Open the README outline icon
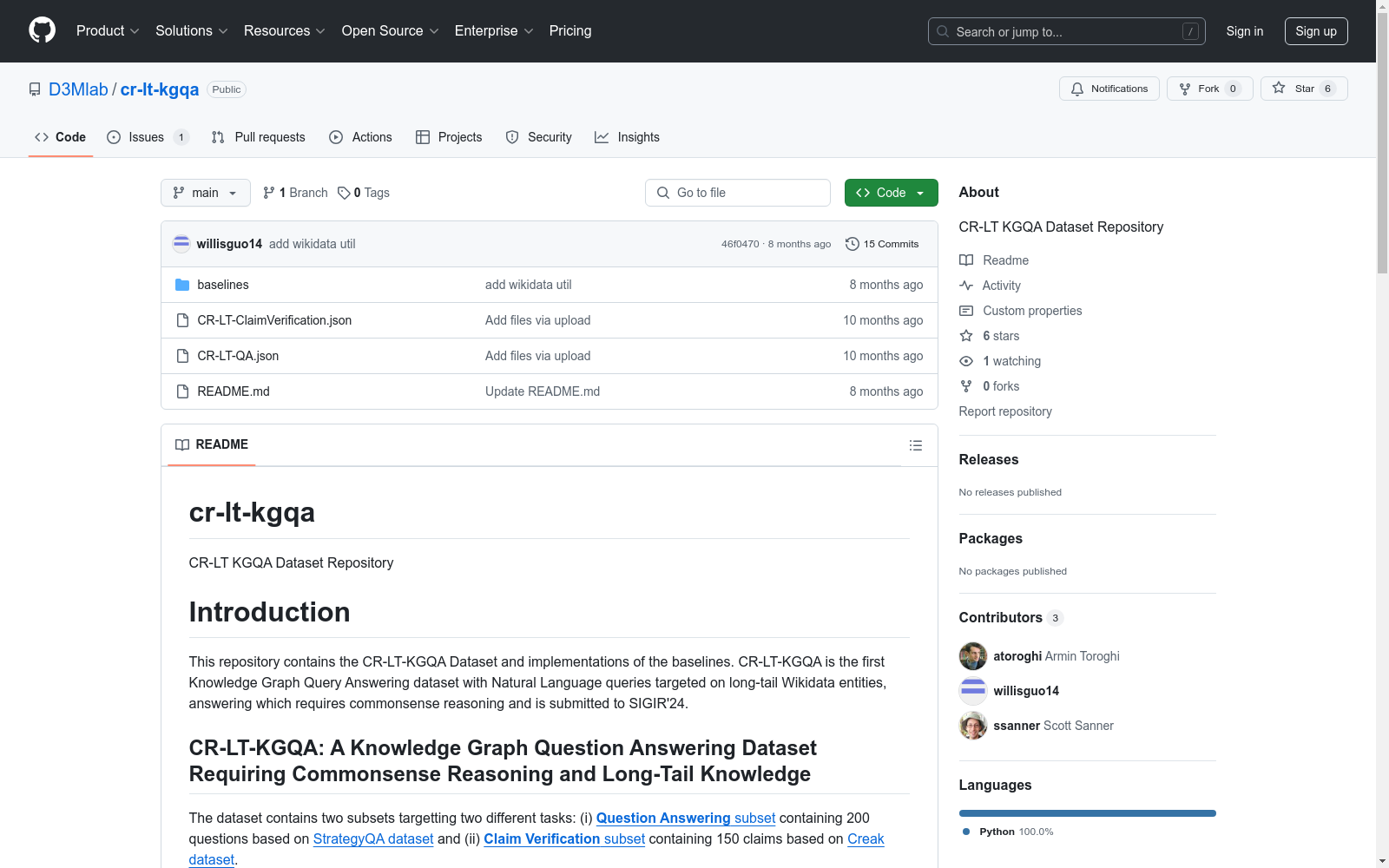Viewport: 1389px width, 868px height. (916, 445)
